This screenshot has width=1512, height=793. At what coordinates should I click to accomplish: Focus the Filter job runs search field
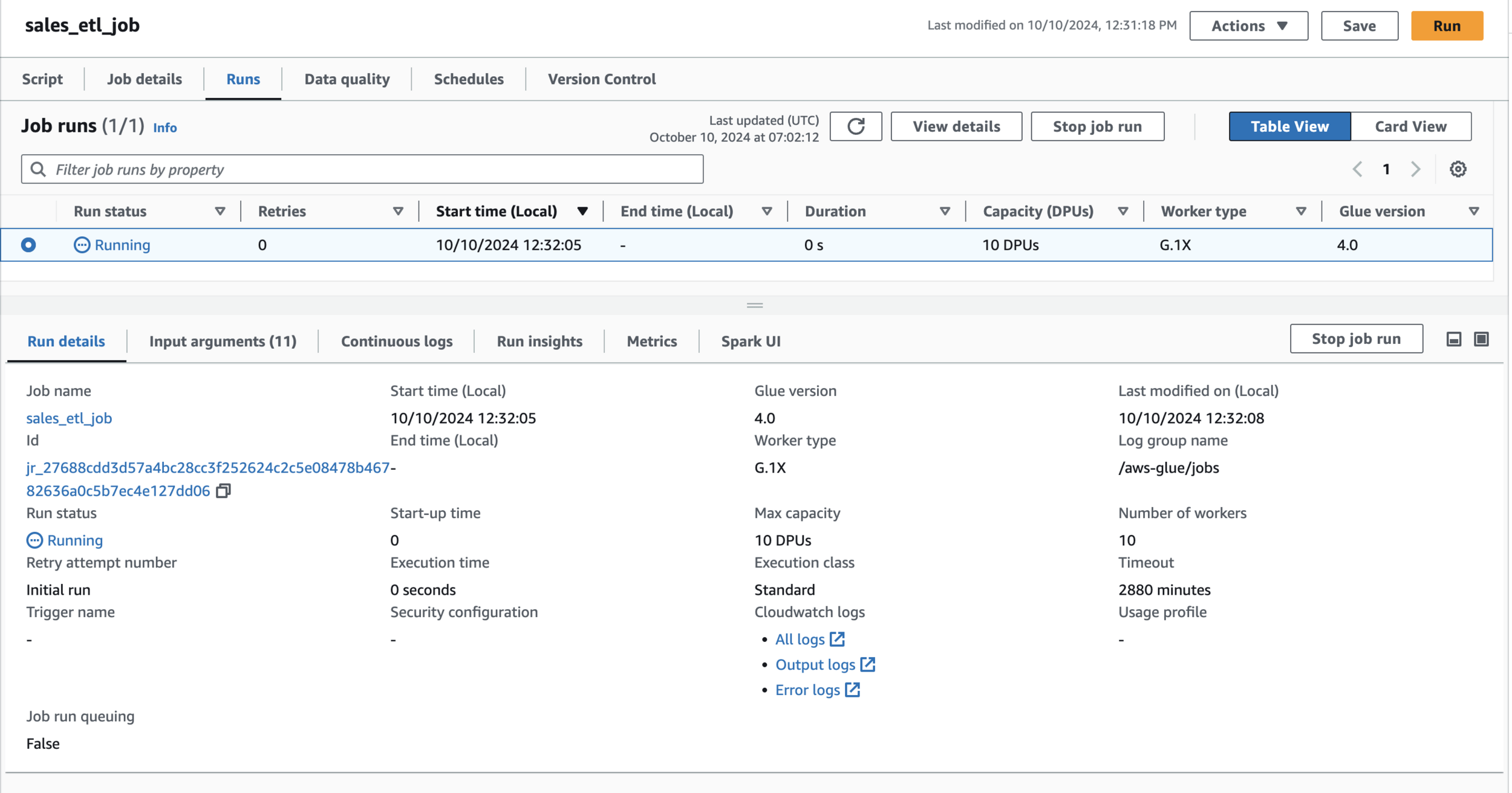(363, 169)
